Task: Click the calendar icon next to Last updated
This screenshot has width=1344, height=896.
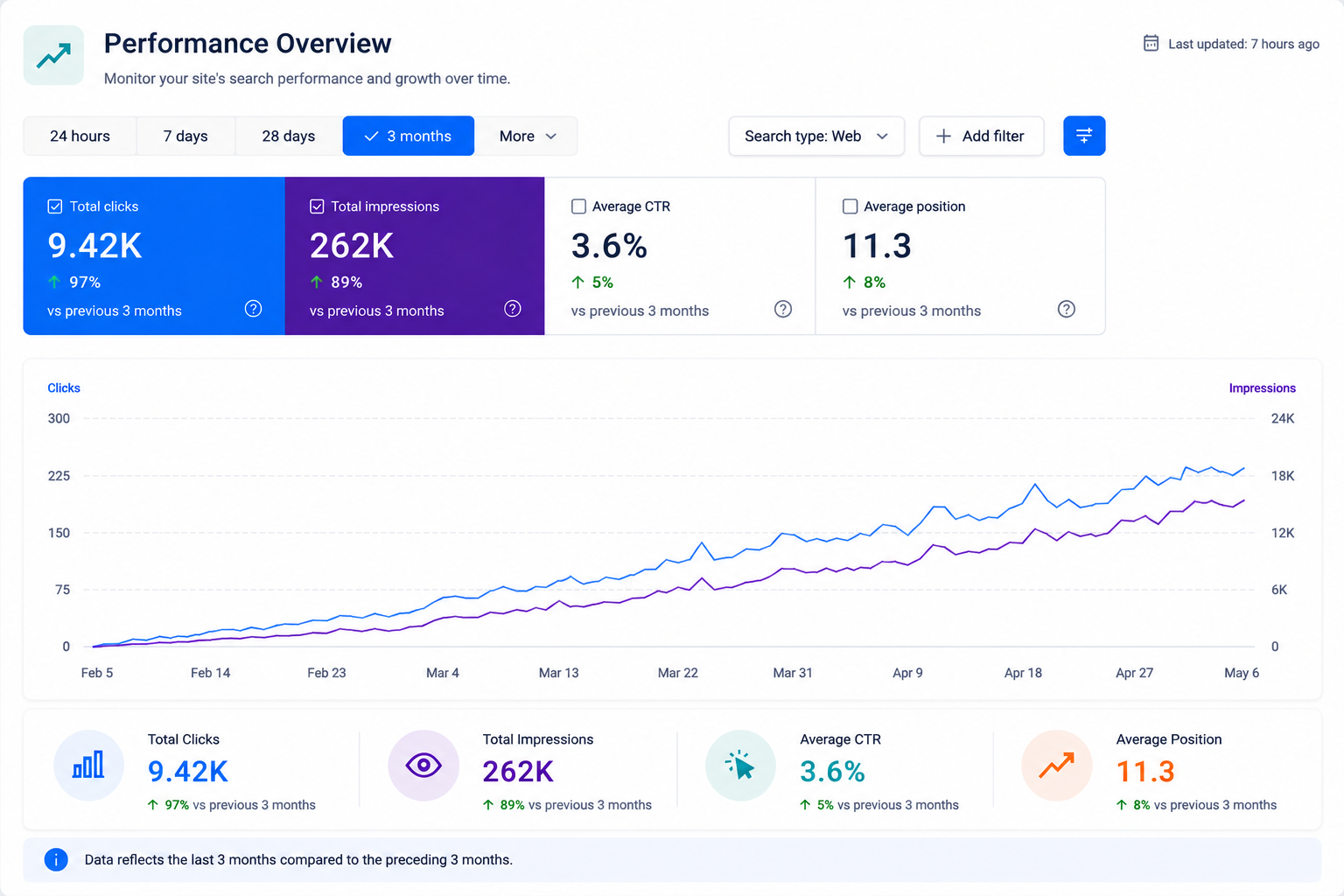Action: coord(1151,43)
